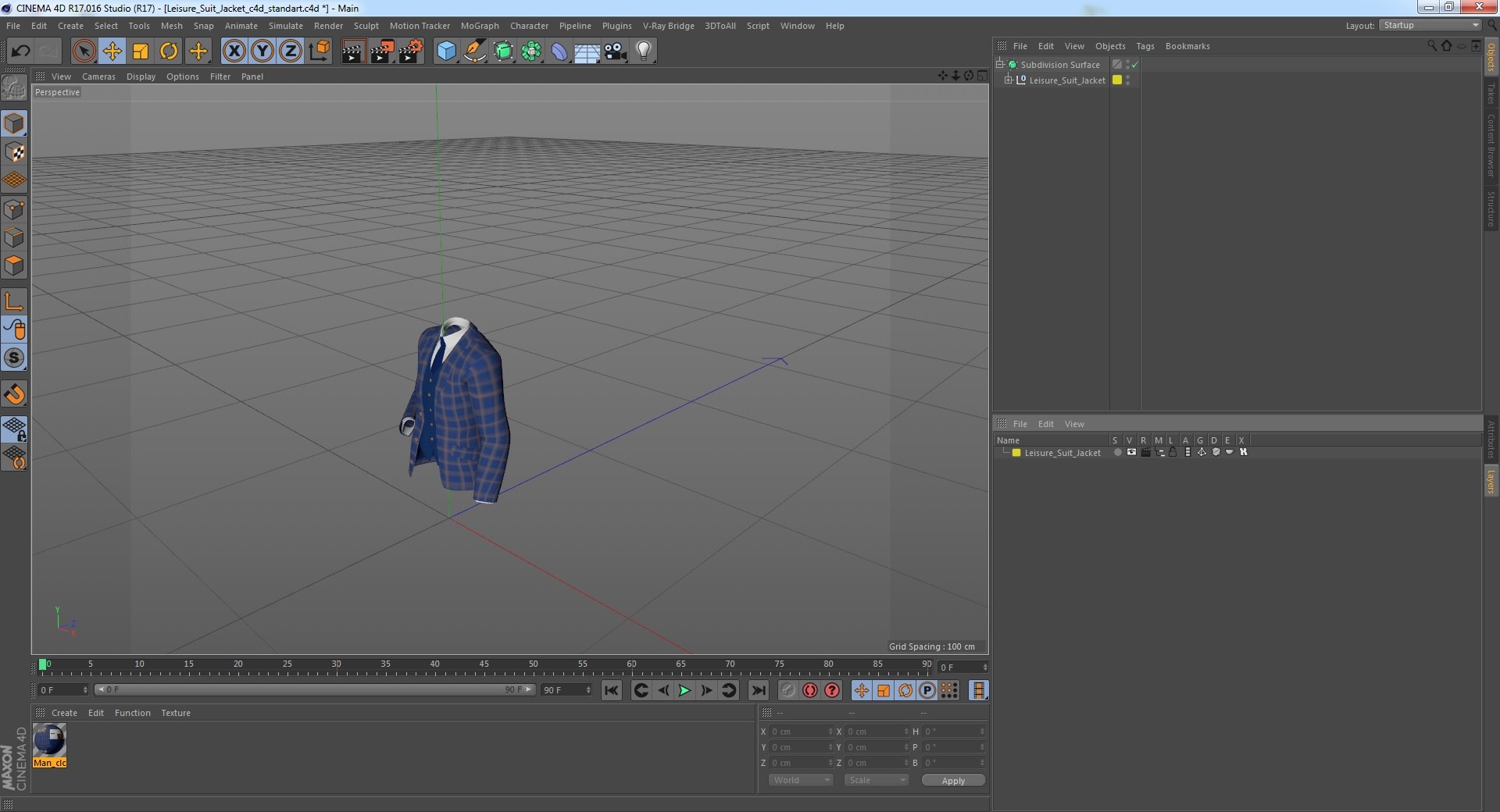1500x812 pixels.
Task: Click Make Editable icon in left toolbar
Action: pyautogui.click(x=14, y=88)
